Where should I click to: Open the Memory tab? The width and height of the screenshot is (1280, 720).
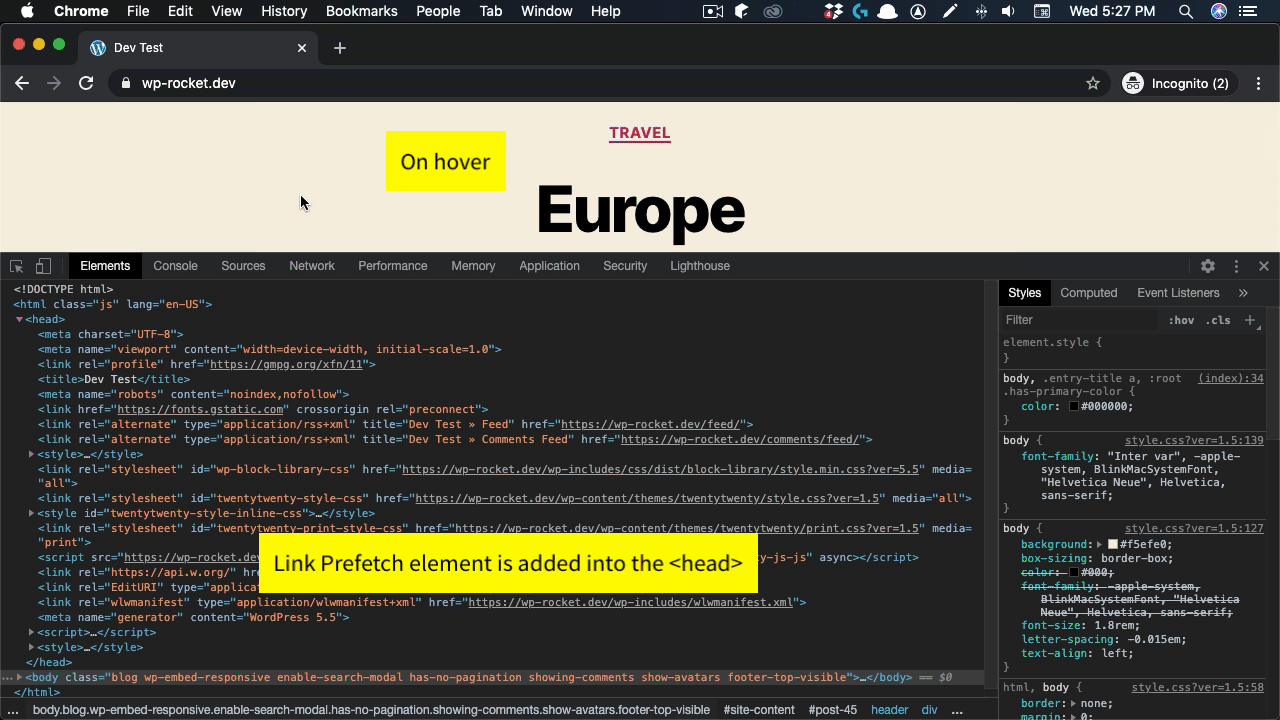[x=473, y=266]
